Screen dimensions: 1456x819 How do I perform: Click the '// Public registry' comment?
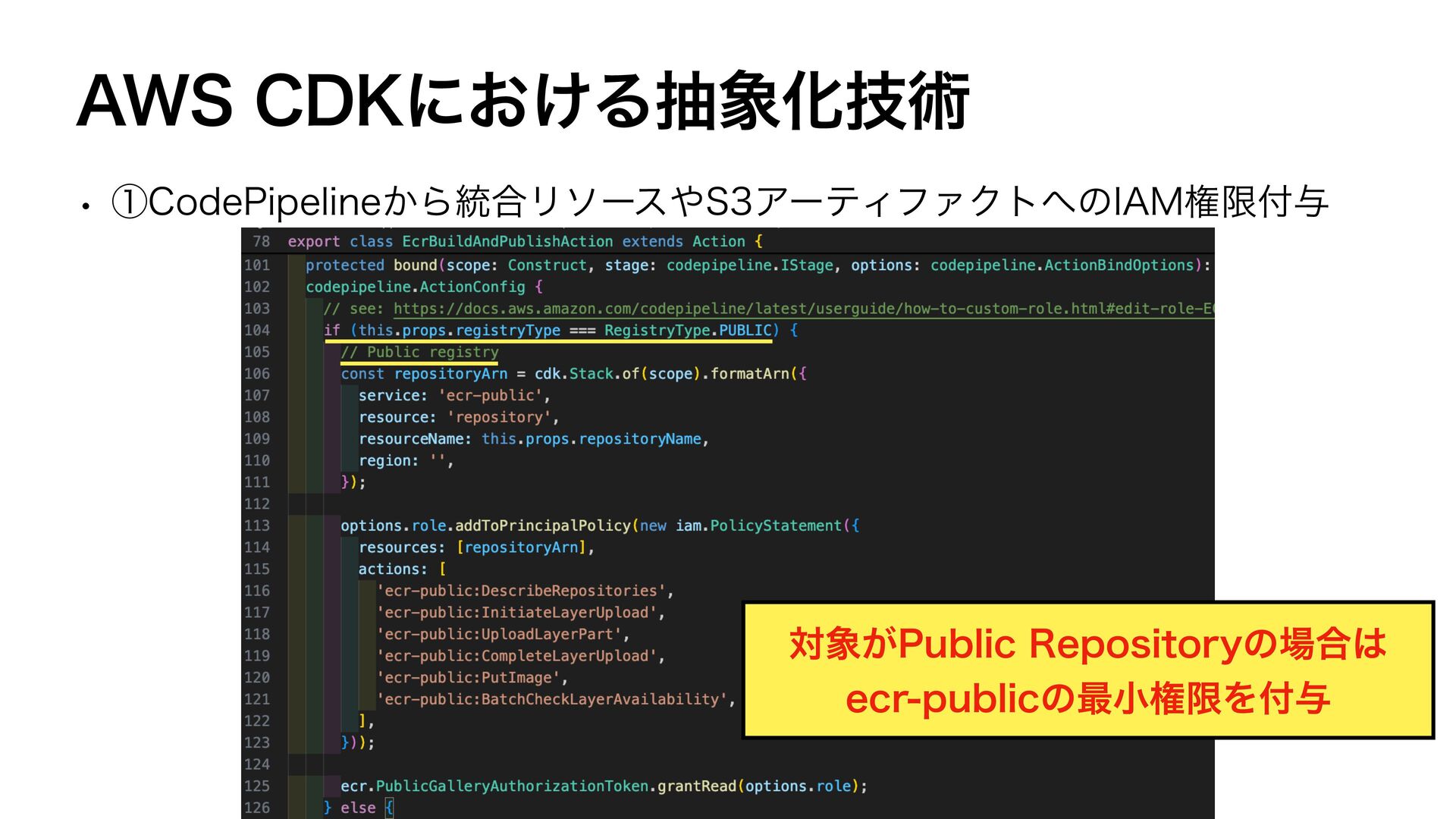click(x=419, y=353)
